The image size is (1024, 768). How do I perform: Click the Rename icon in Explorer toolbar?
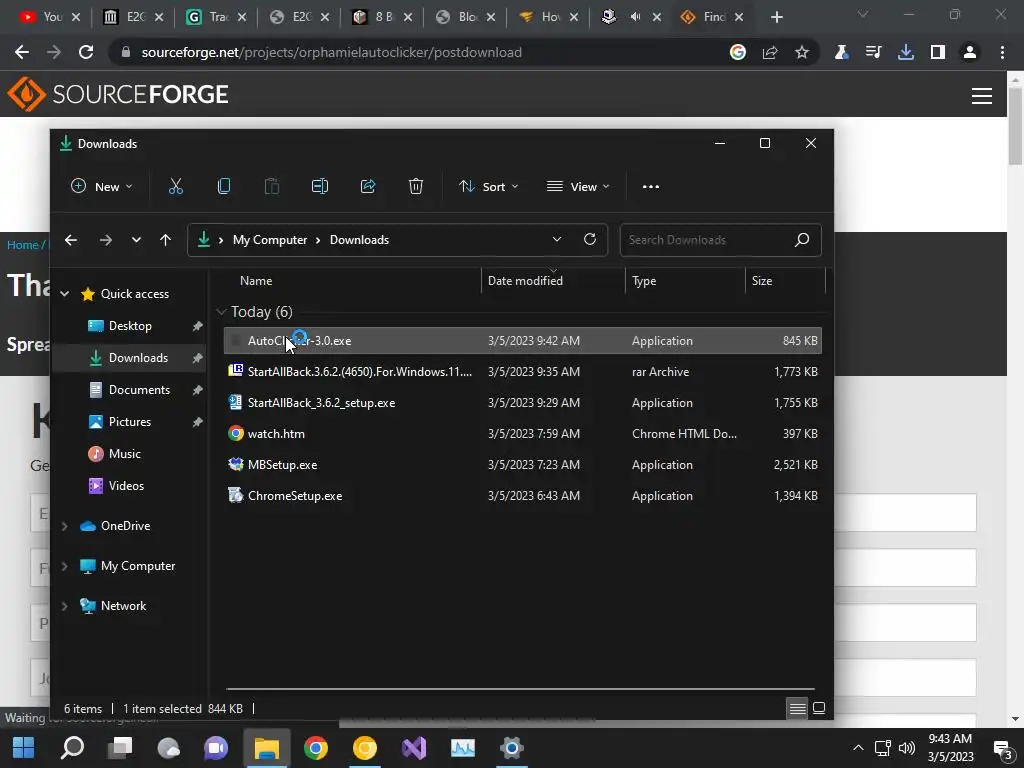(x=320, y=187)
